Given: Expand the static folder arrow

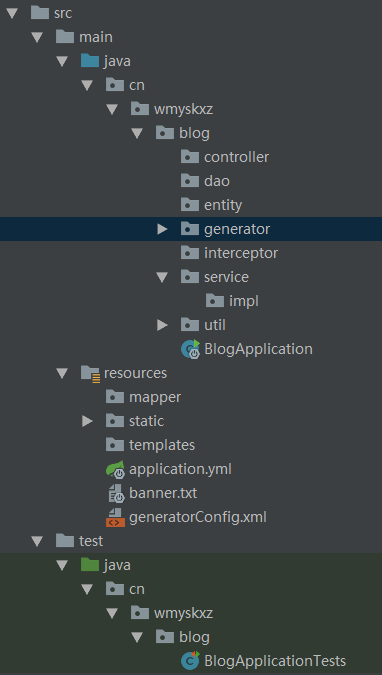Looking at the screenshot, I should point(87,421).
